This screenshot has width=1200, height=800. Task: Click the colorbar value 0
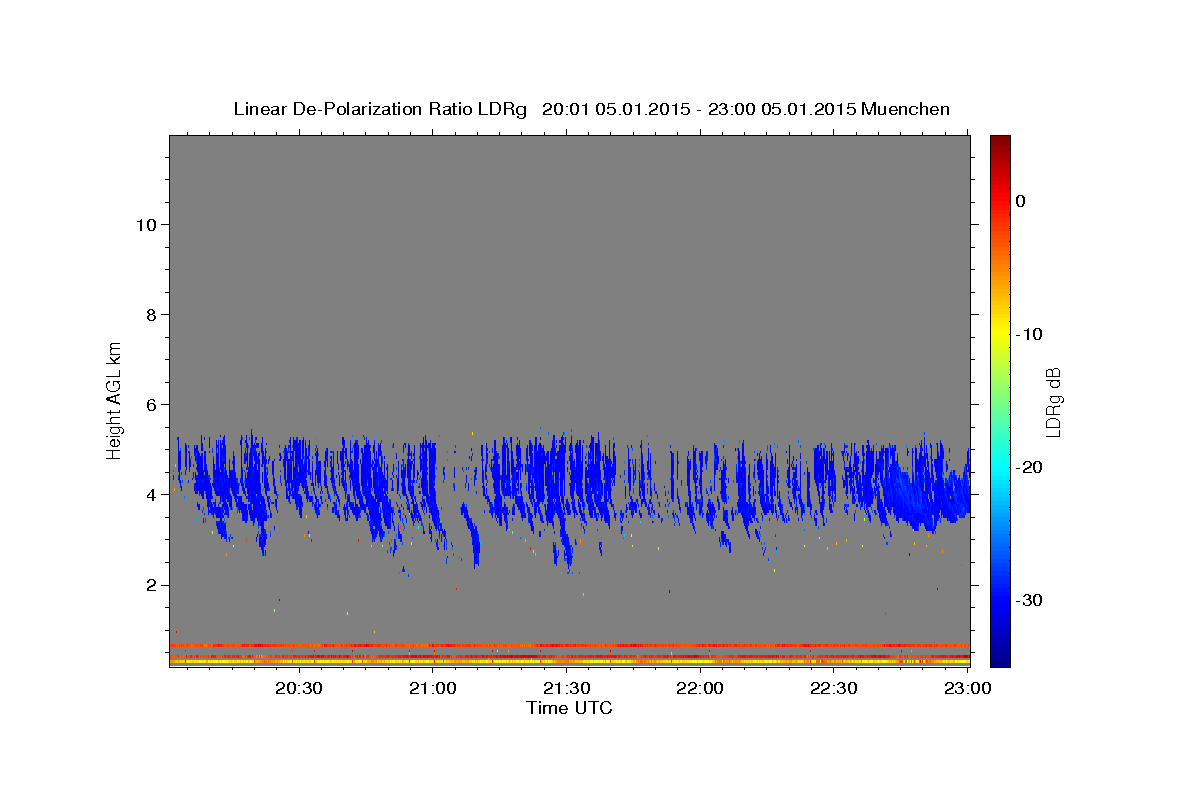(x=1021, y=201)
